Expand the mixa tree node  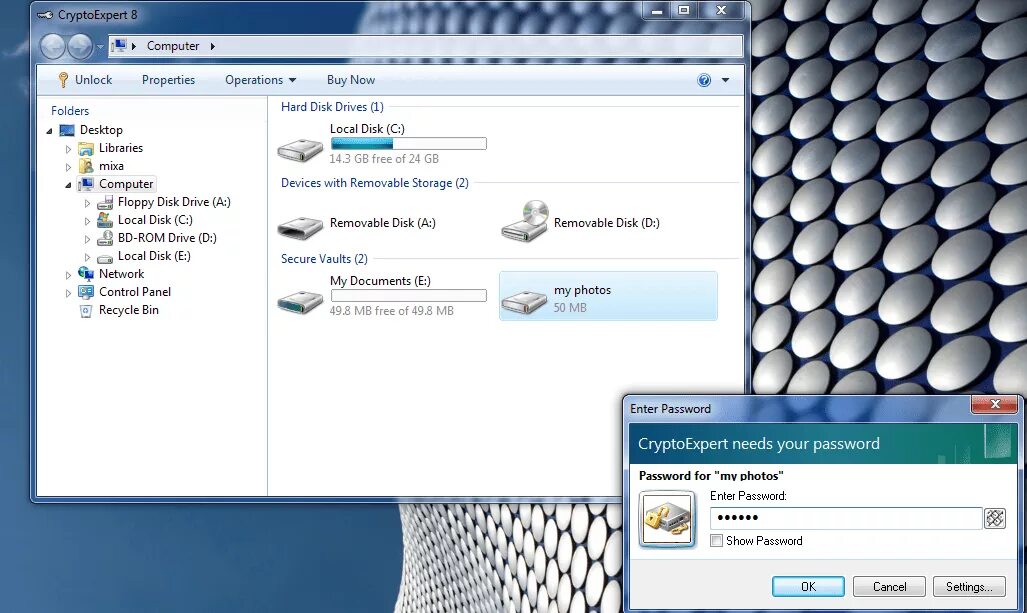coord(68,167)
